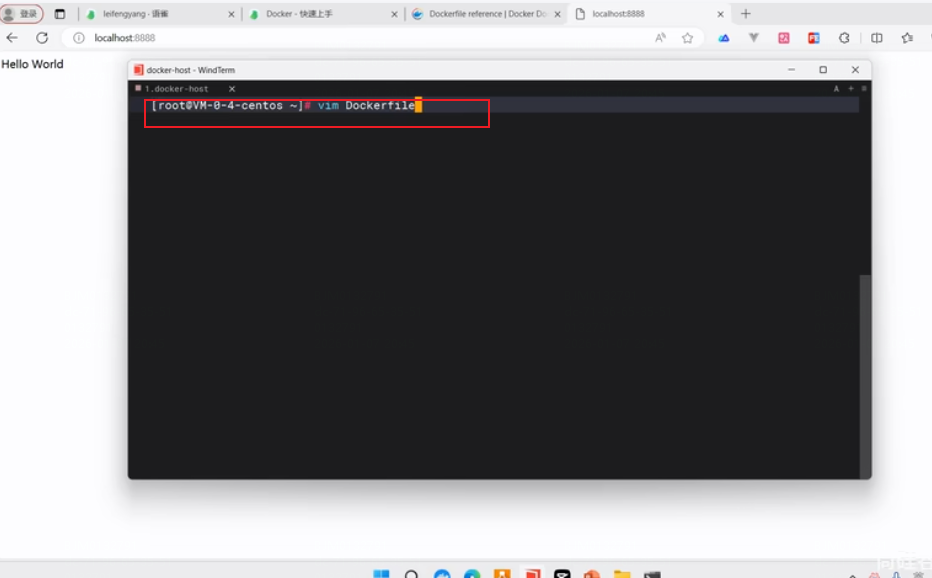Open the blue cloud extension icon
Image resolution: width=932 pixels, height=578 pixels.
[x=723, y=37]
